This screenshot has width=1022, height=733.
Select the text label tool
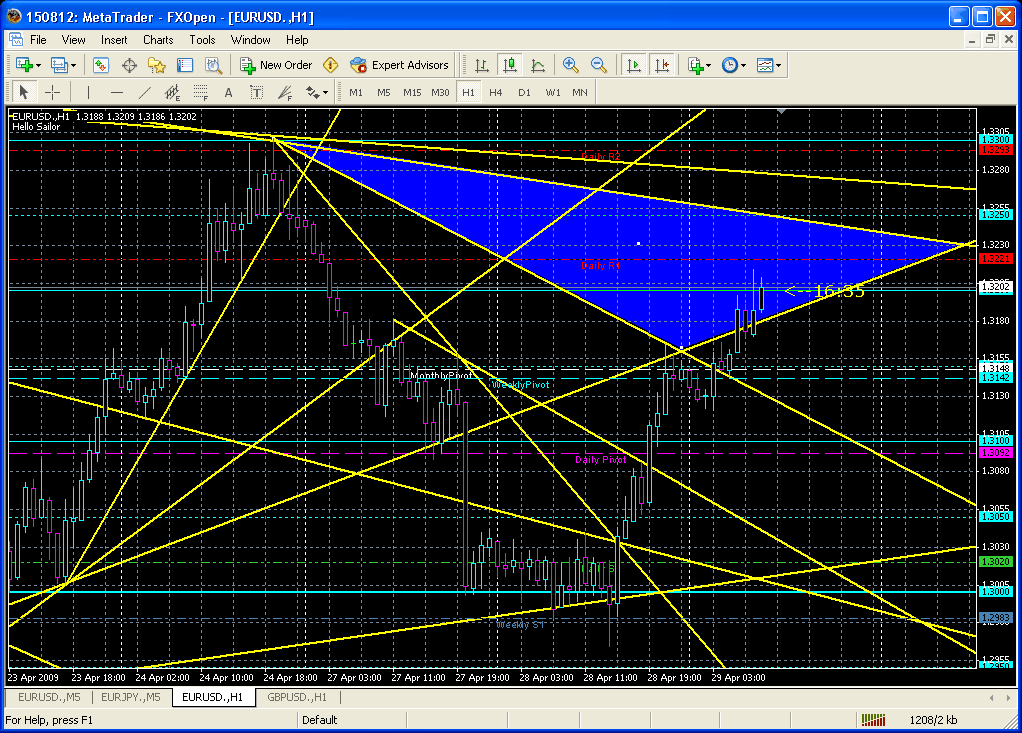point(228,92)
